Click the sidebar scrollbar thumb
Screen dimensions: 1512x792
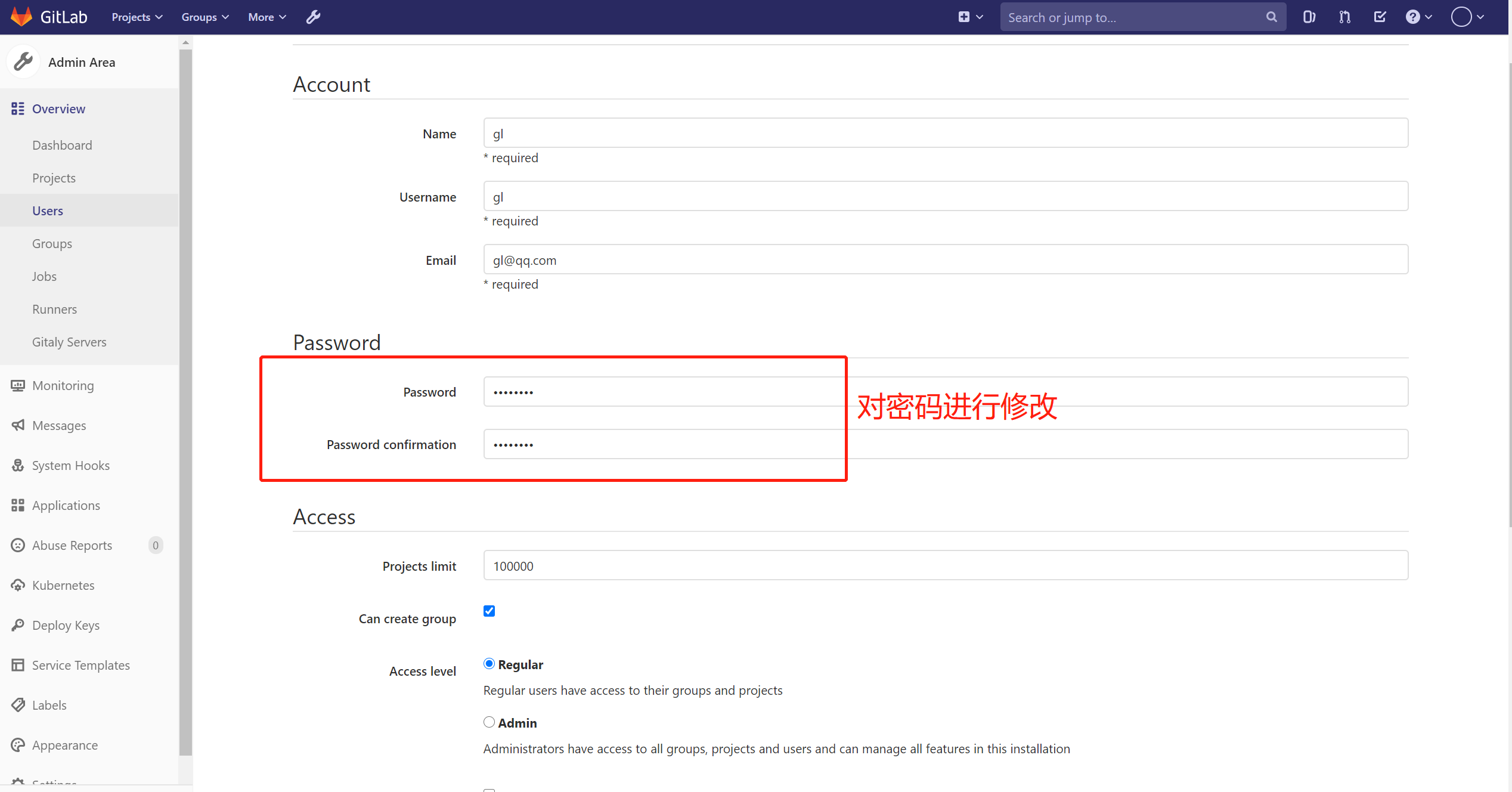(x=185, y=402)
